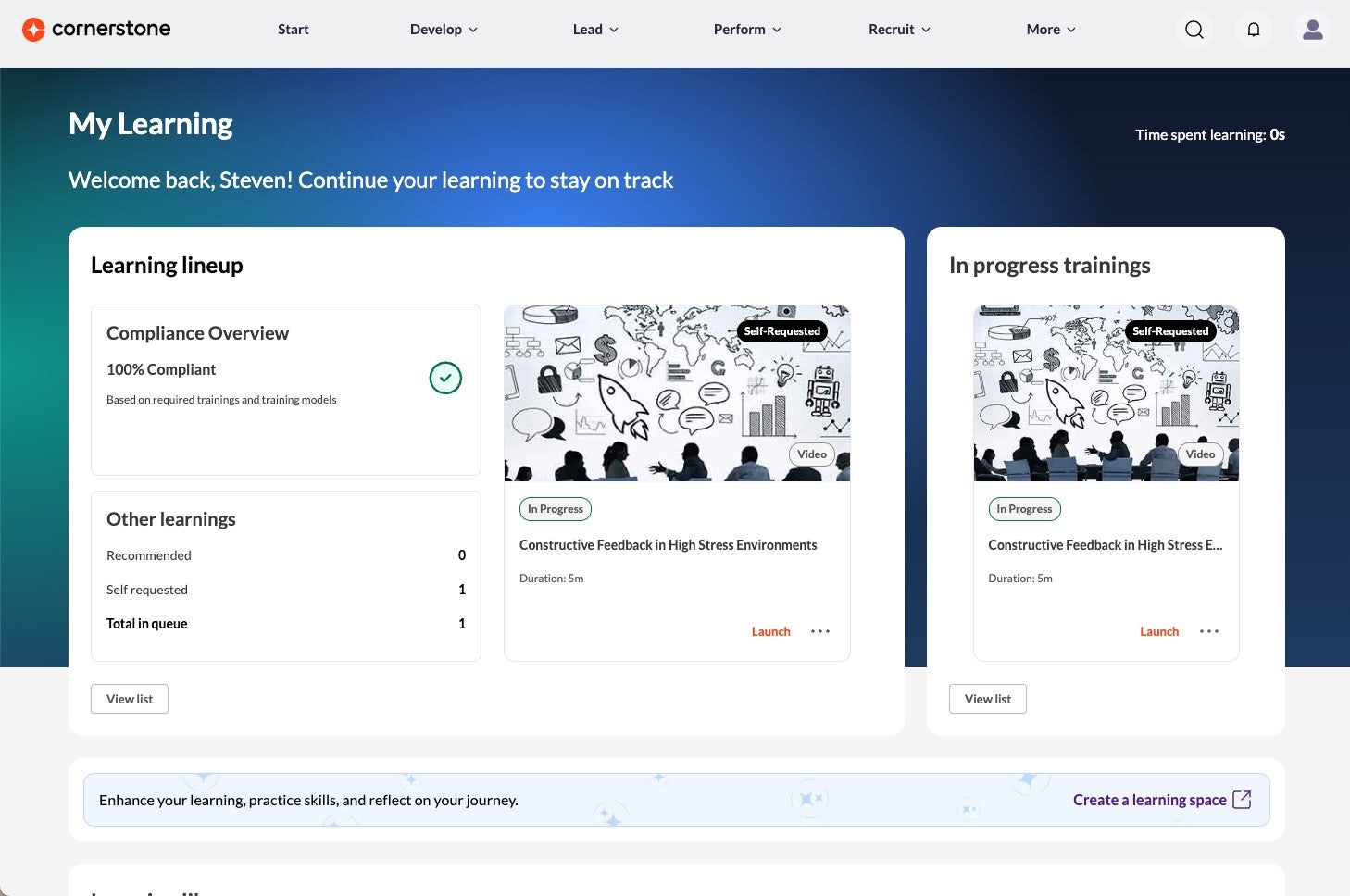The height and width of the screenshot is (896, 1350).
Task: Open the Learning lineup course thumbnail image
Action: point(677,393)
